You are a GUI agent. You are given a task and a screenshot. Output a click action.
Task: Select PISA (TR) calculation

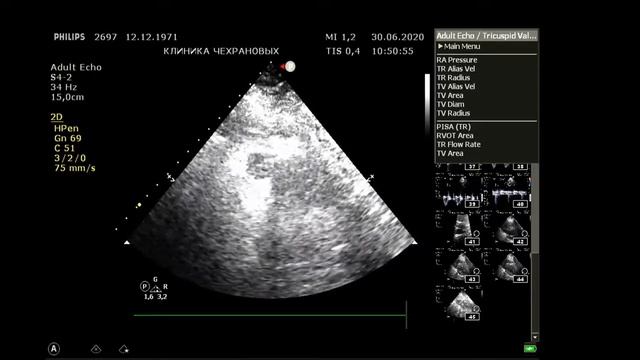(x=453, y=127)
